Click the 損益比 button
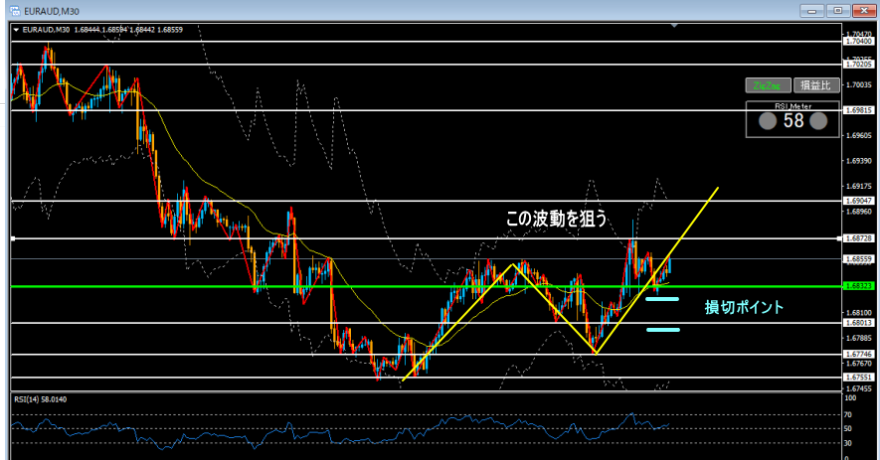The width and height of the screenshot is (880, 460). tap(815, 86)
